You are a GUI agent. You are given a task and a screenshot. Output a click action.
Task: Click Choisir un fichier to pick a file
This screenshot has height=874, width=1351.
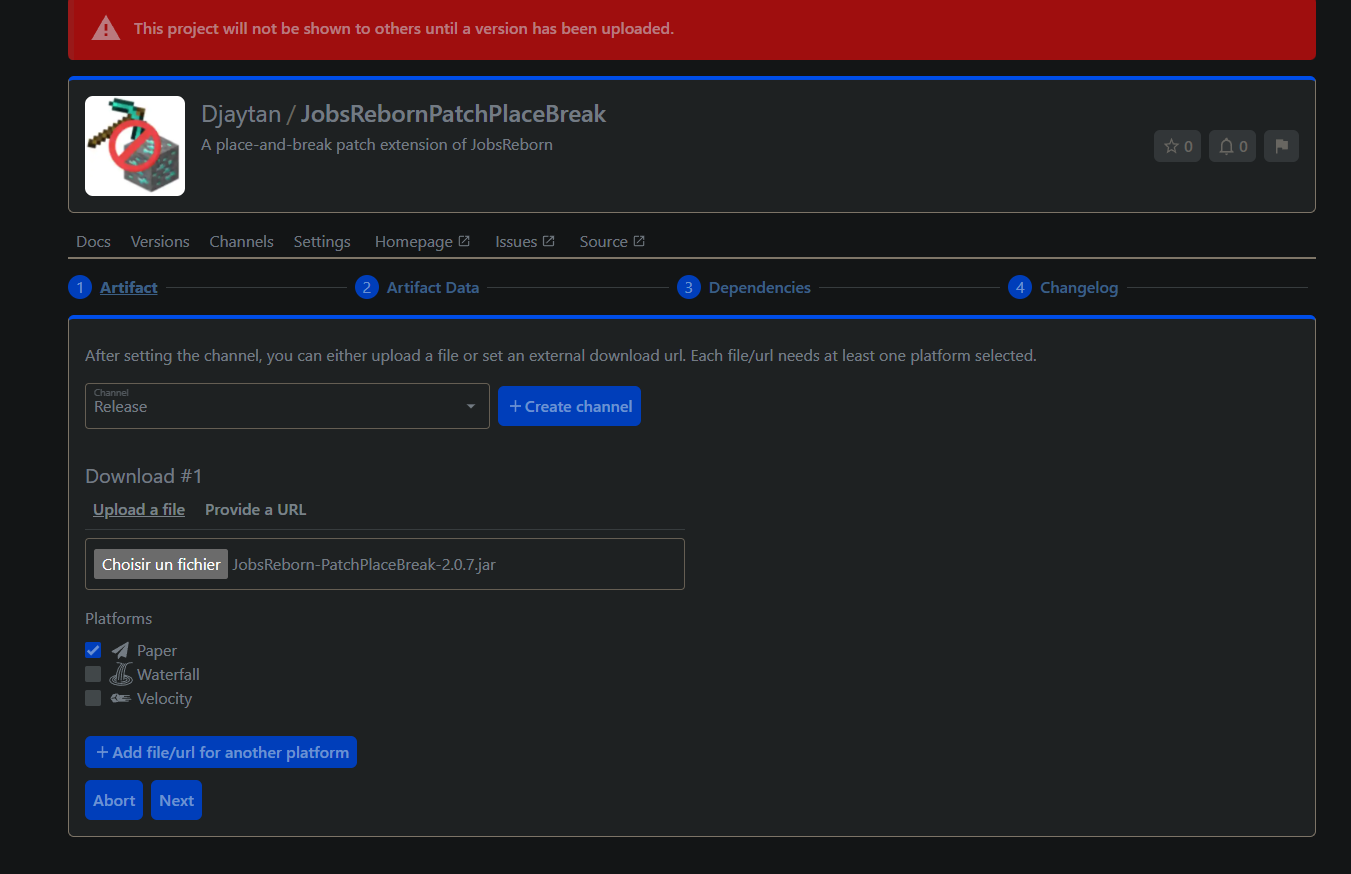coord(160,563)
